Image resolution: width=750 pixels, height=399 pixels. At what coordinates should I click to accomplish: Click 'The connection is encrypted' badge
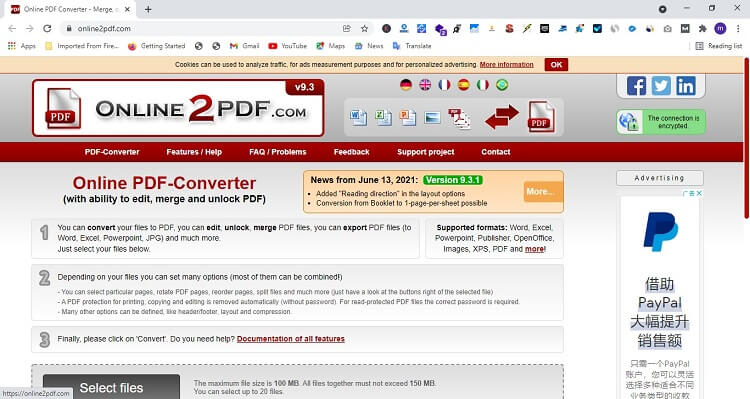click(661, 122)
